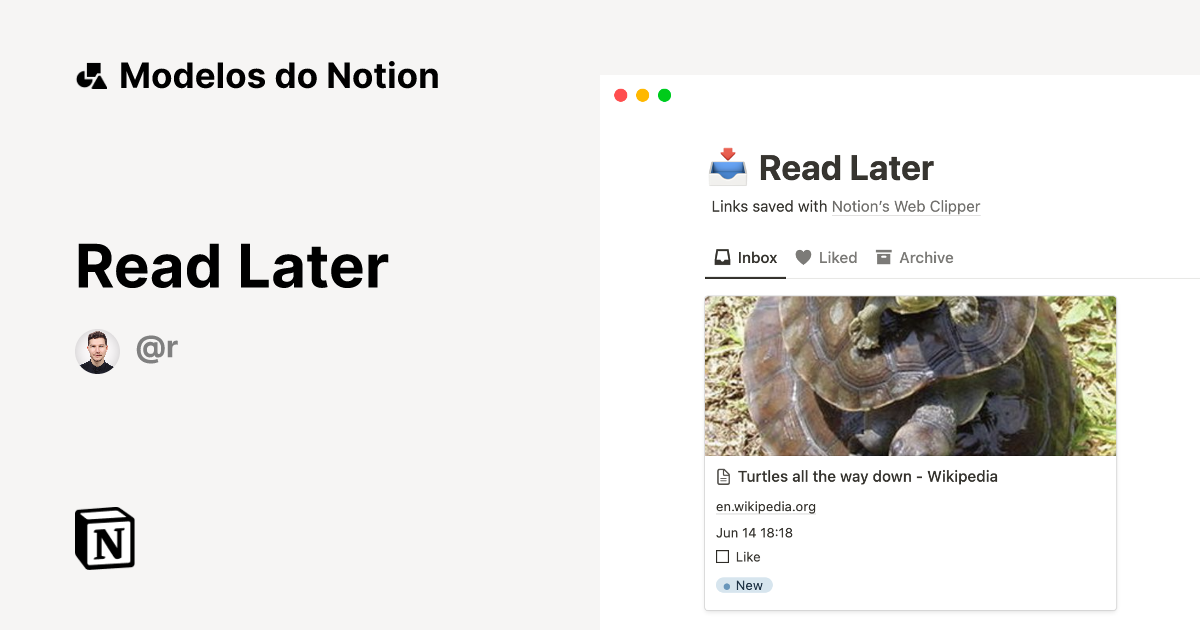Click the New status tag
1200x630 pixels.
tap(743, 585)
